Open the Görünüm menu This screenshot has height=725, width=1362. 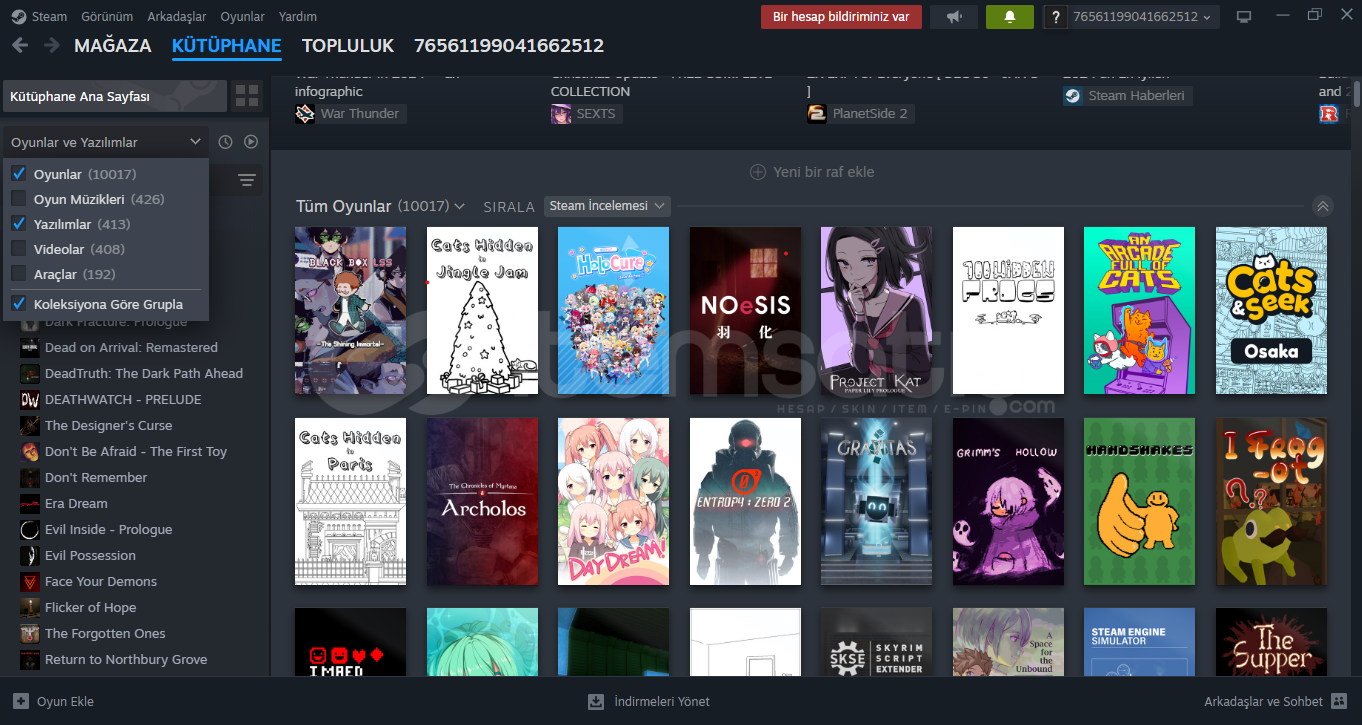[x=105, y=16]
